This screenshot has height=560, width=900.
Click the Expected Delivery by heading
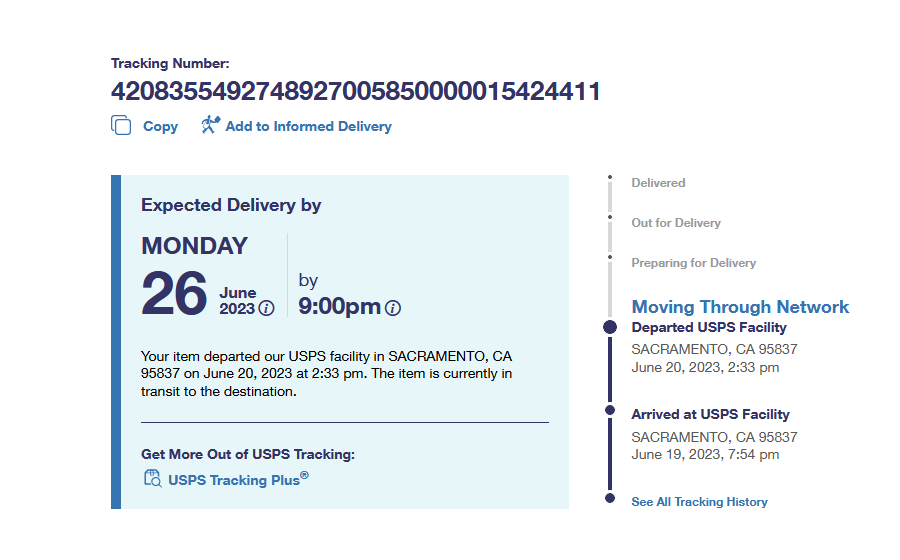(x=231, y=205)
